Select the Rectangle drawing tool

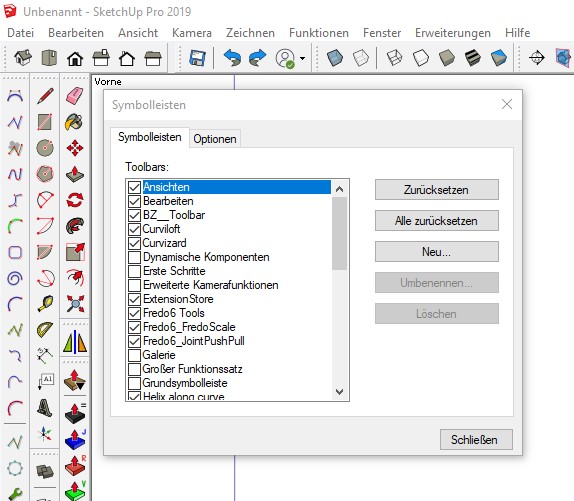coord(45,122)
